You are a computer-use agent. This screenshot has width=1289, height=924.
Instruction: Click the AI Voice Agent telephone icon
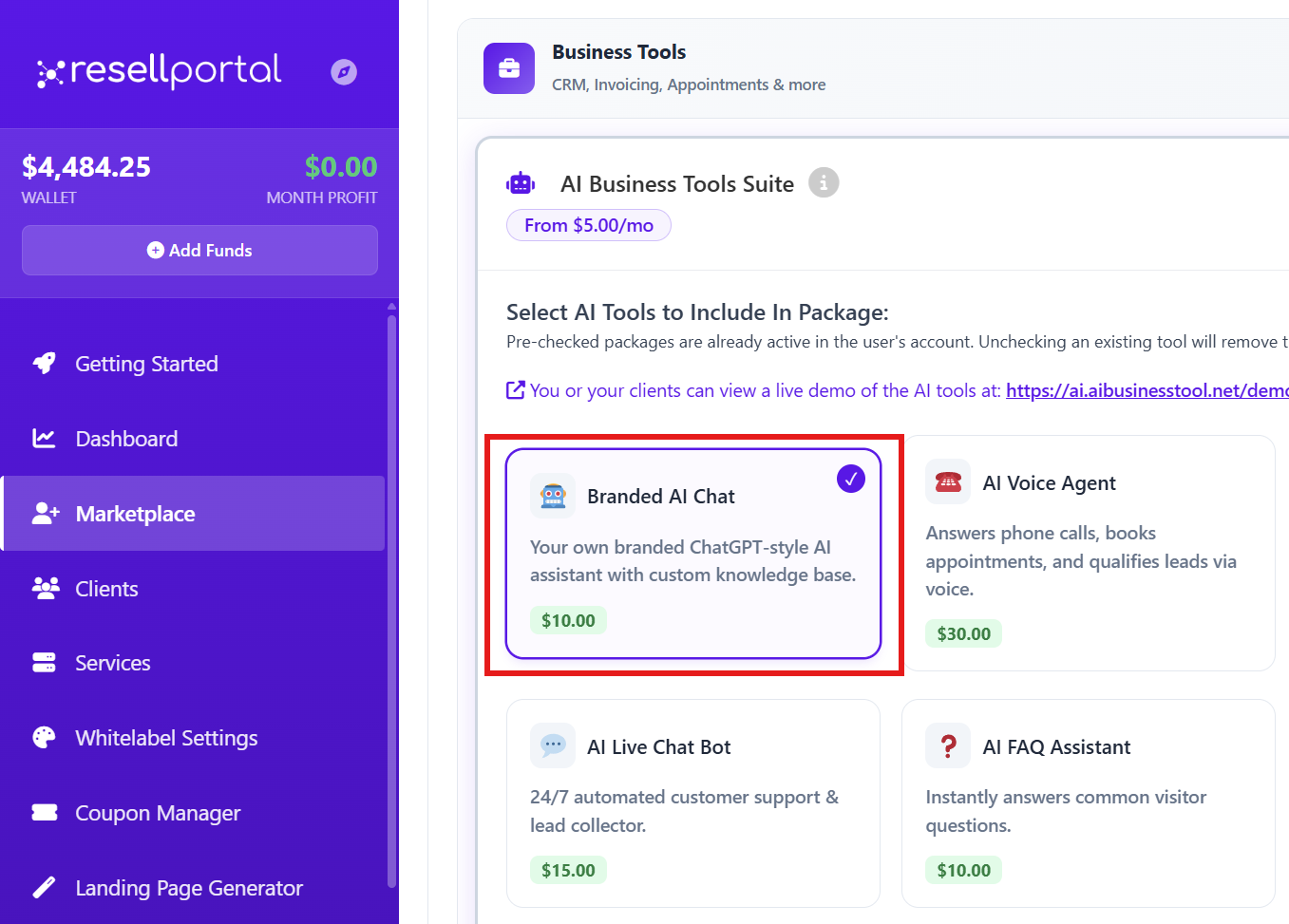[948, 481]
